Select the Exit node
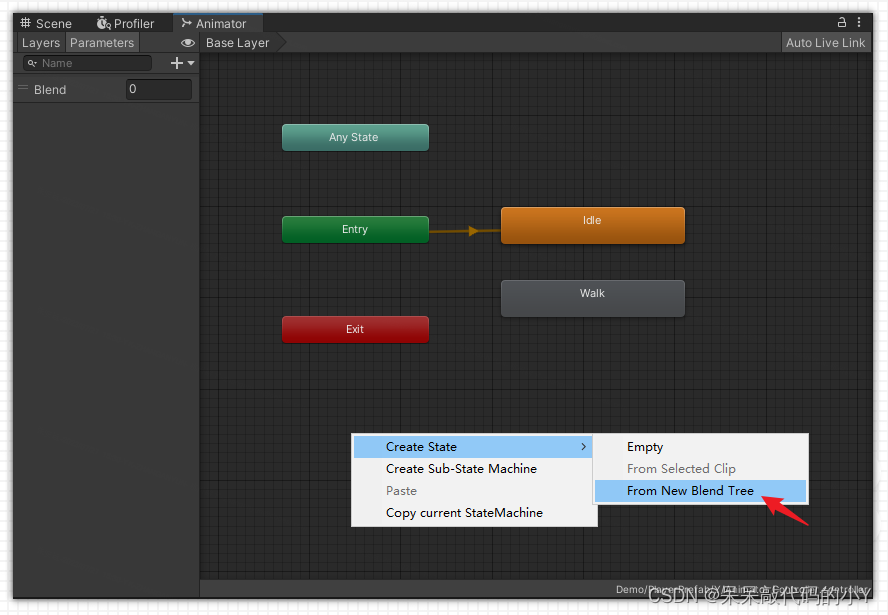This screenshot has width=888, height=615. click(355, 330)
